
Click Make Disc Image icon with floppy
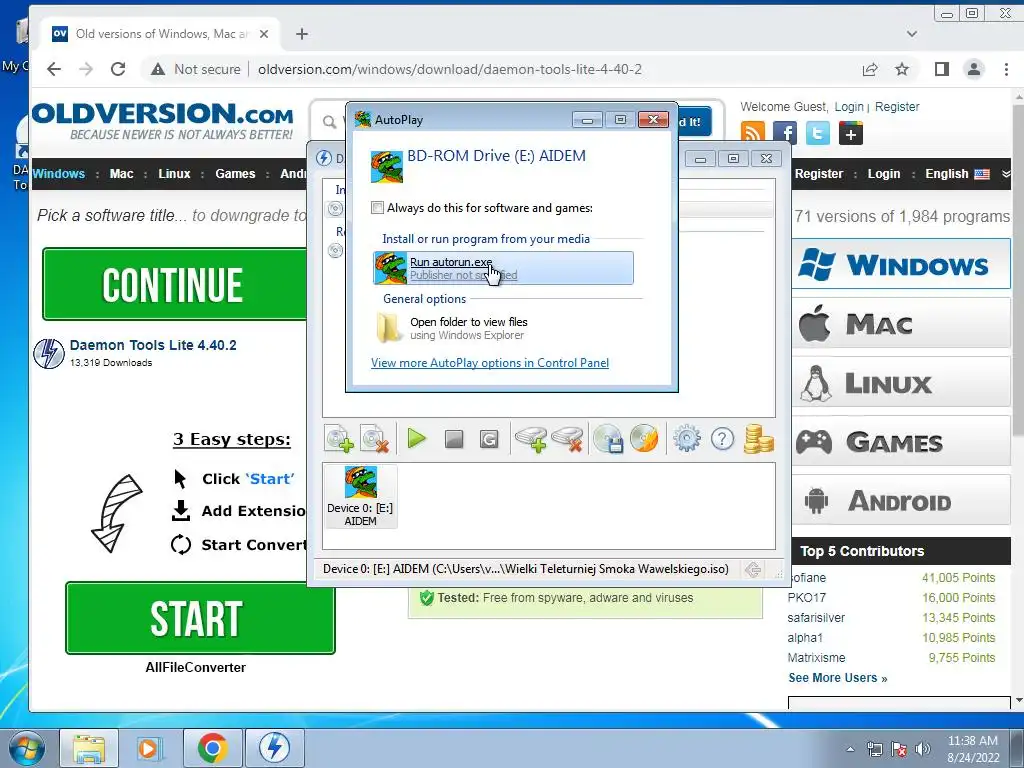point(608,439)
